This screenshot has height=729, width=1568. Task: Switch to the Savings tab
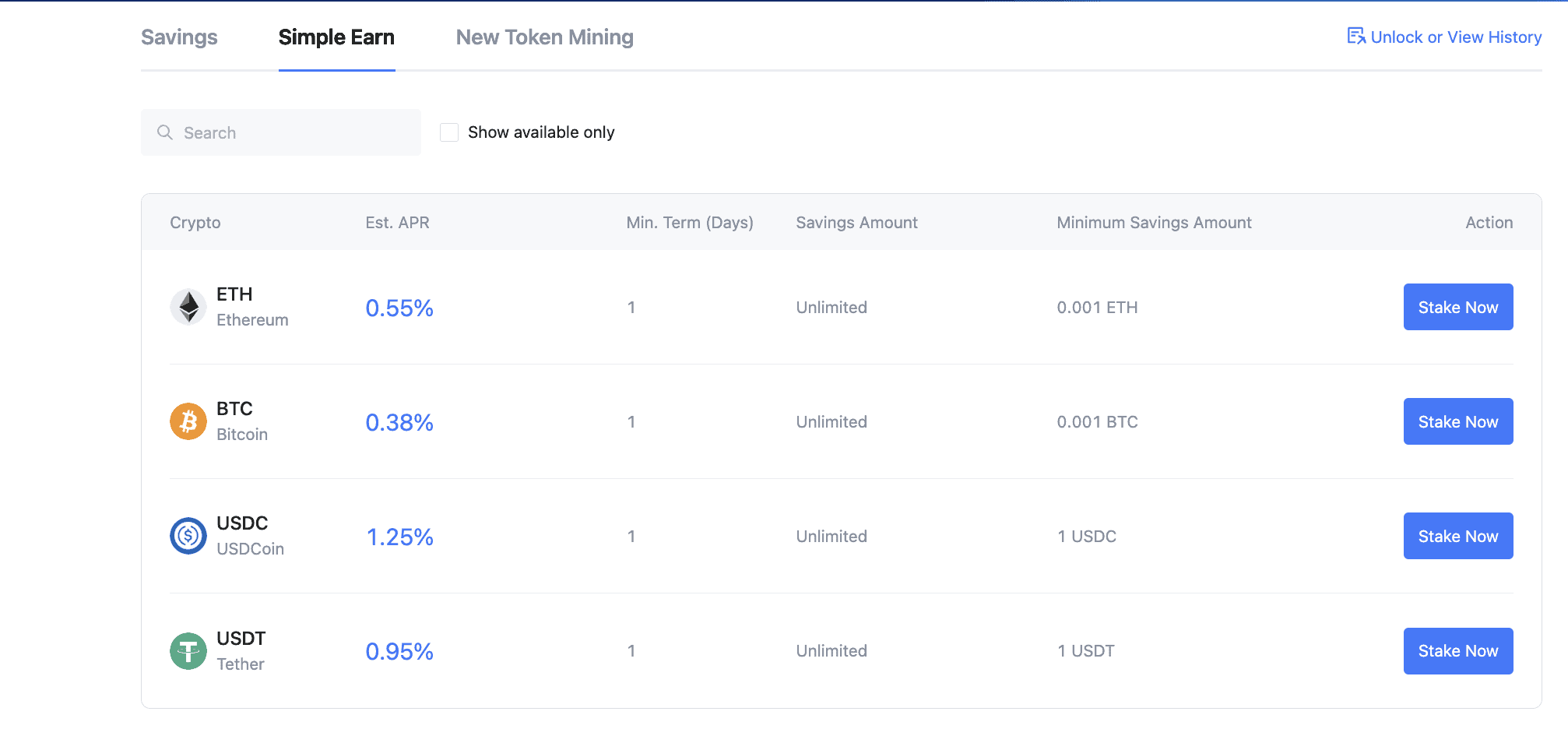coord(179,37)
